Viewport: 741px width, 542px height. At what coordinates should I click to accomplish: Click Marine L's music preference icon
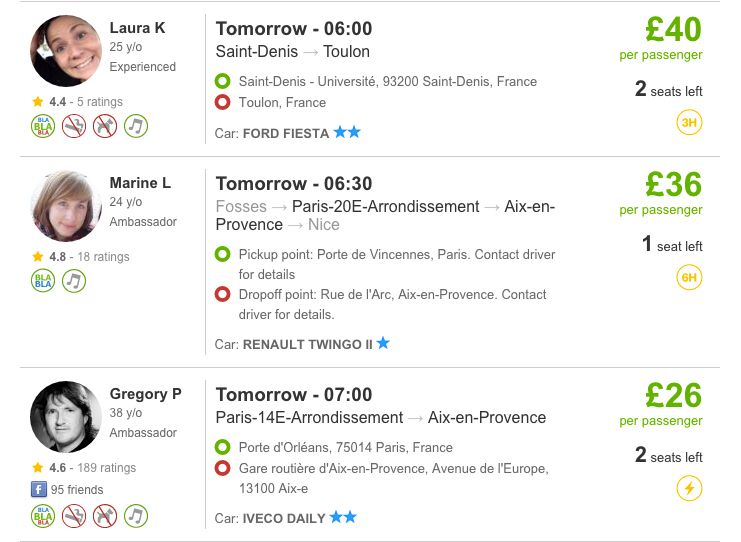coord(74,281)
